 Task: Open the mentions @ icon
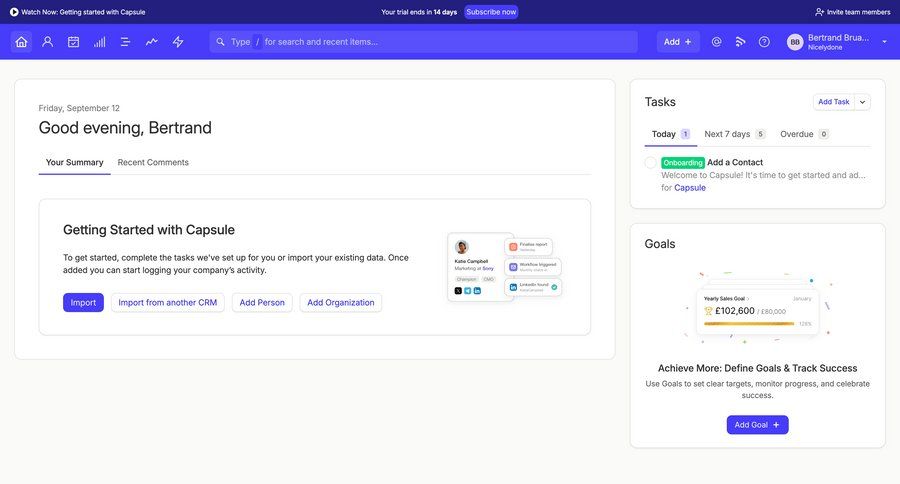coord(716,42)
